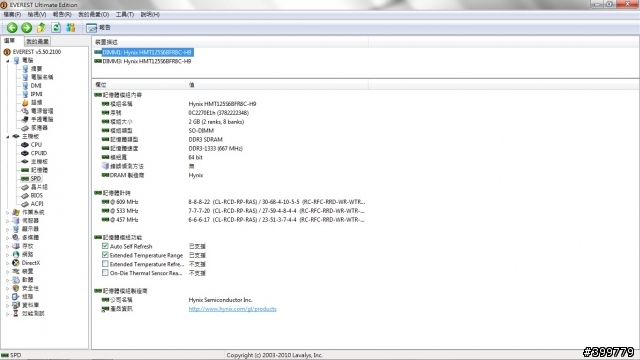
Task: Open the 報告(R) Report menu
Action: tap(62, 14)
